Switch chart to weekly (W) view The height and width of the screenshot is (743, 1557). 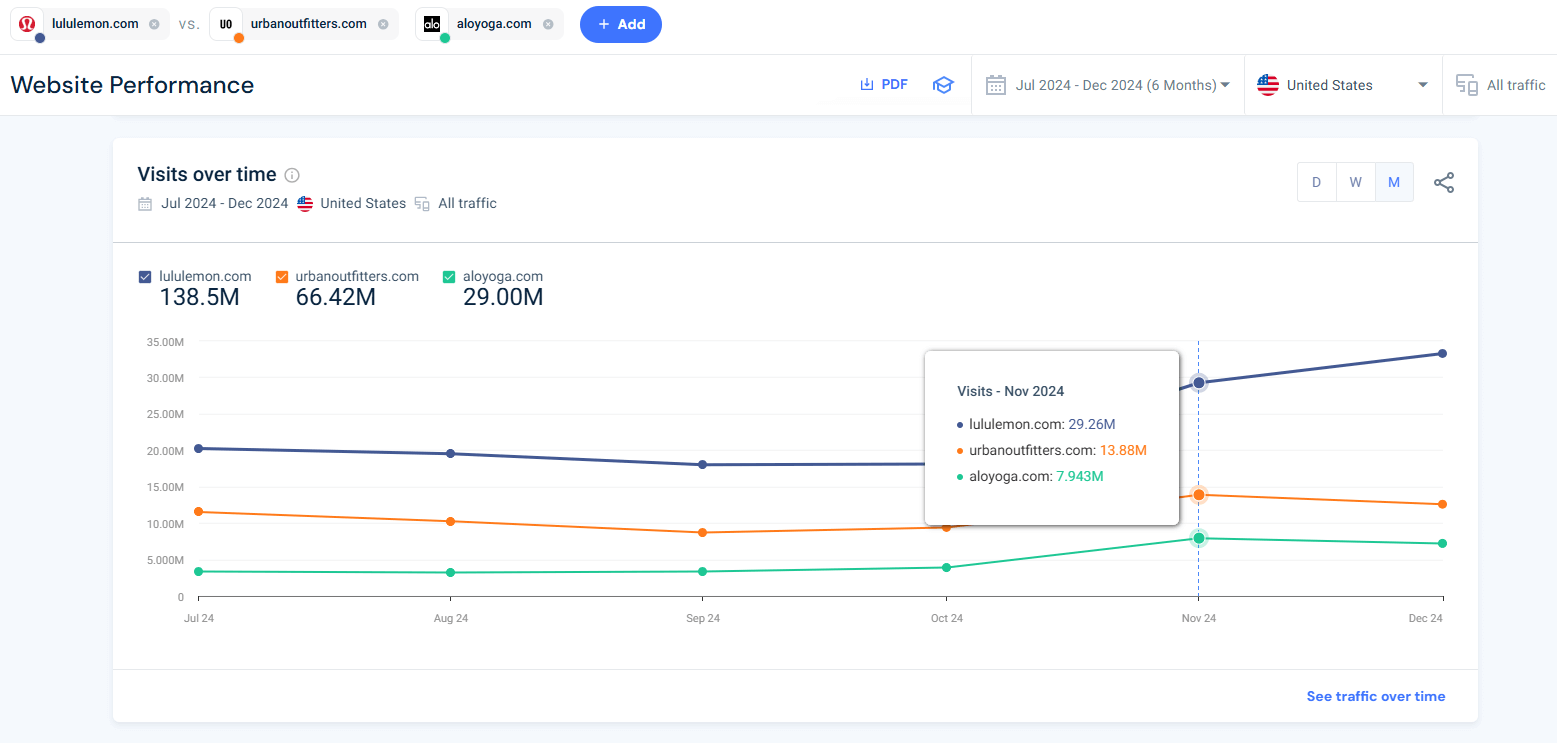(x=1355, y=182)
